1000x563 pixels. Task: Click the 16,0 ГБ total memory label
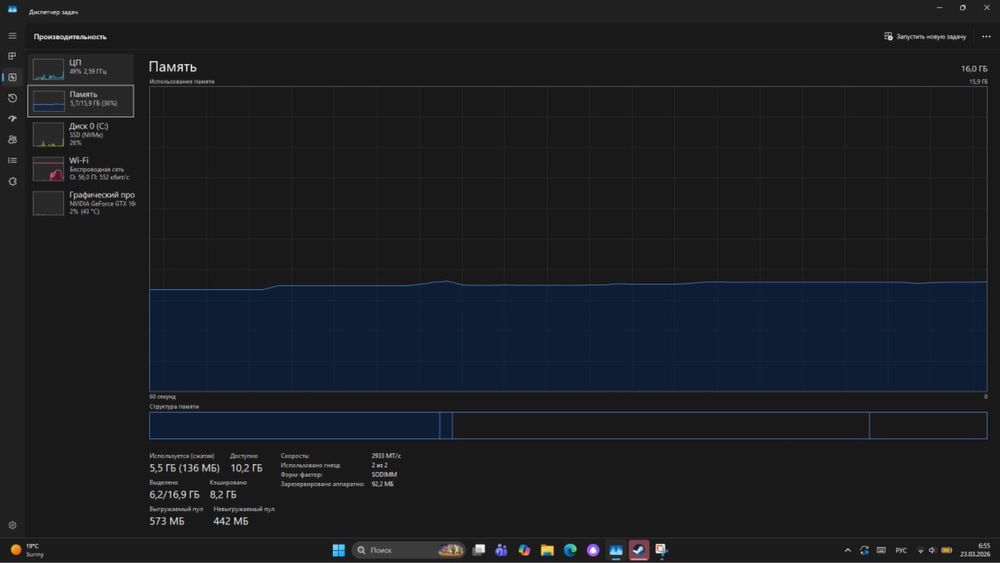974,69
